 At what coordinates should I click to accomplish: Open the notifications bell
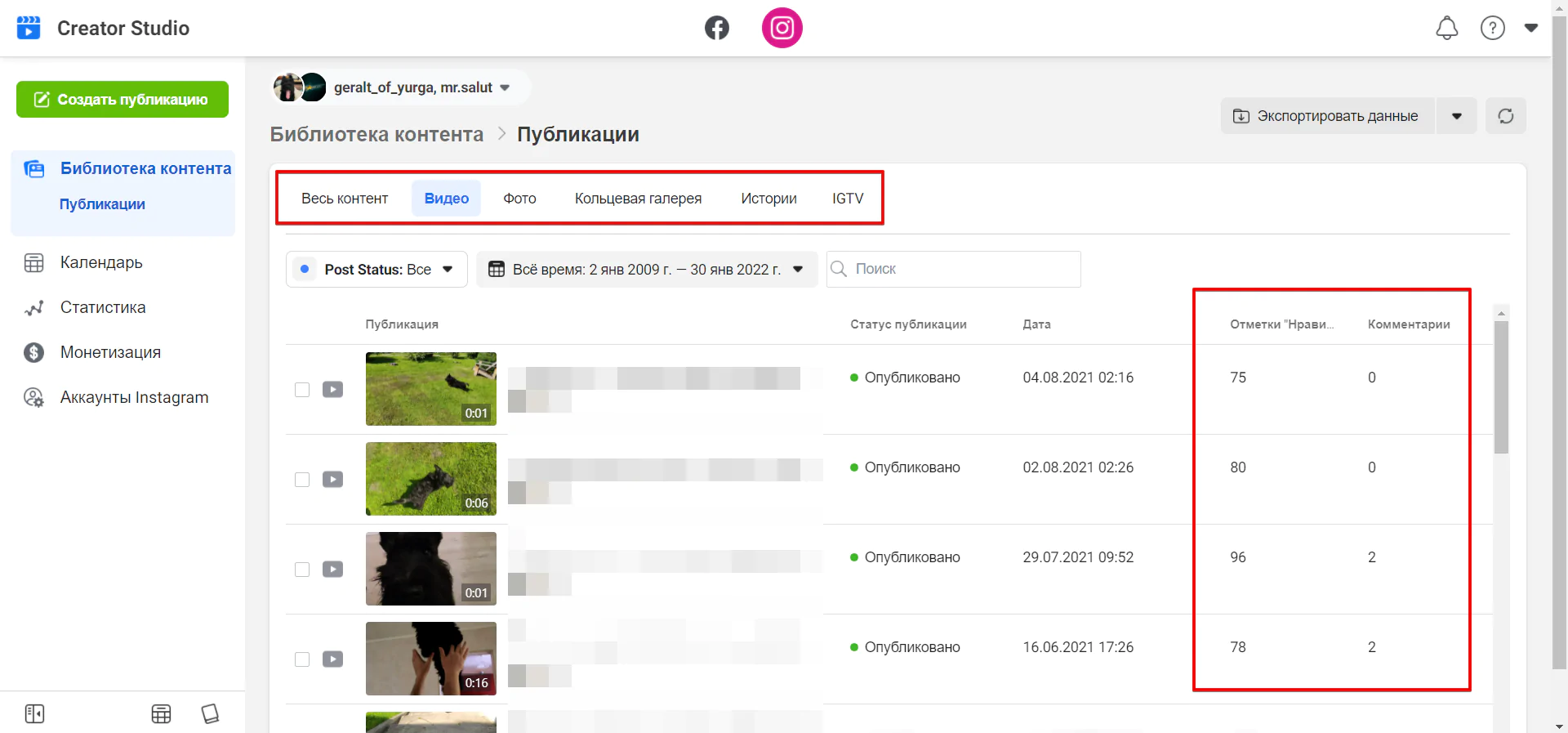coord(1446,28)
